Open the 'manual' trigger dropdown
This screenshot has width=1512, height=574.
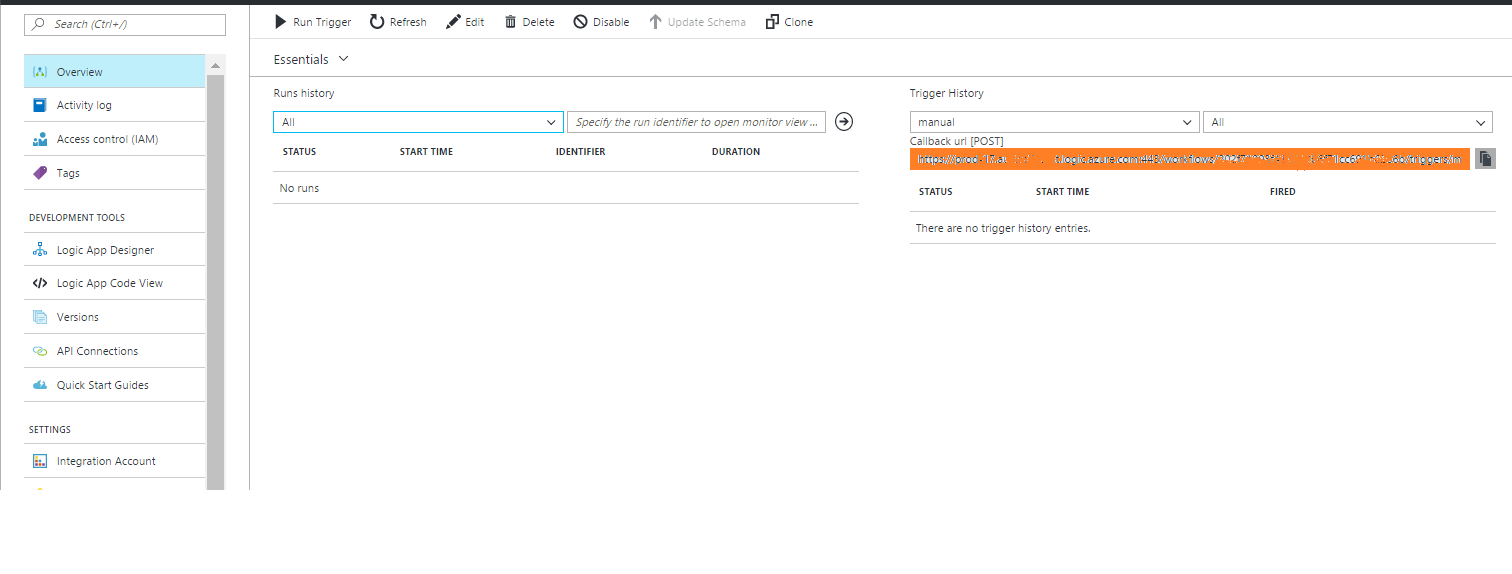tap(1054, 122)
